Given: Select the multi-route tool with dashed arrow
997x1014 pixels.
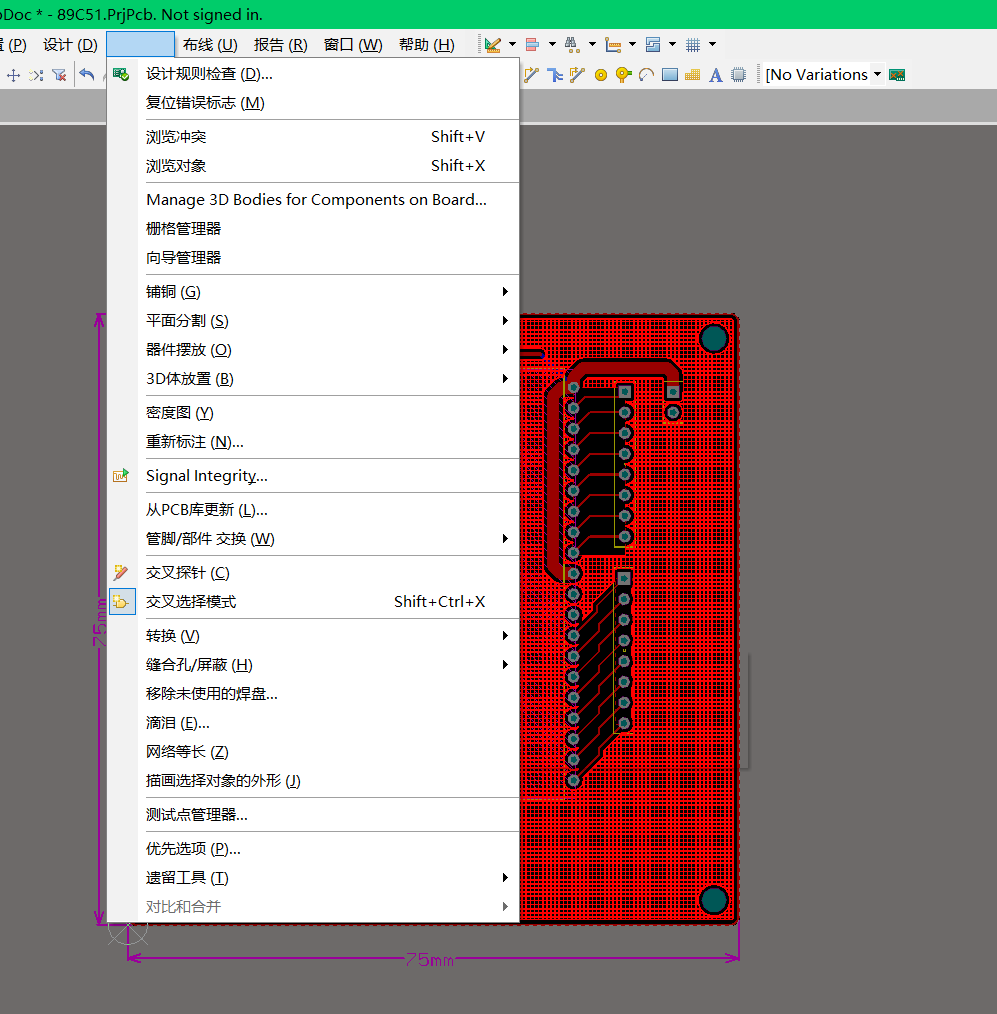Looking at the screenshot, I should click(x=577, y=75).
